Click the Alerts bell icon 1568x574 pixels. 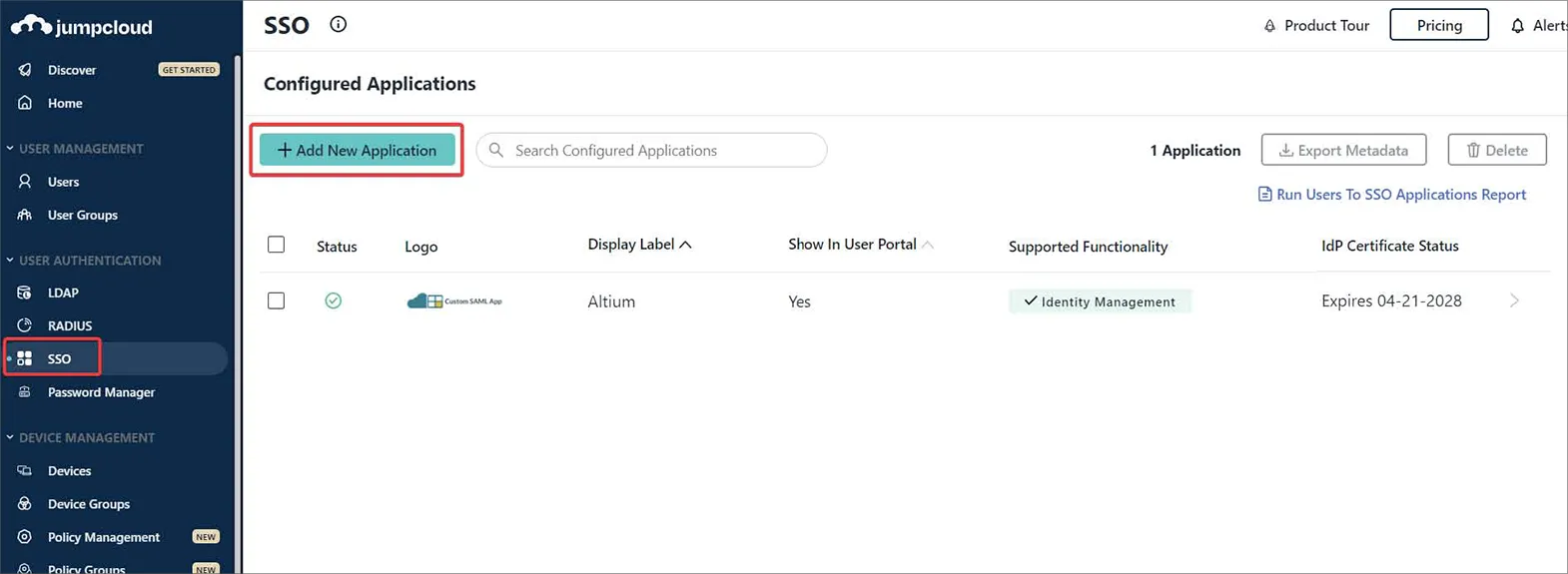pyautogui.click(x=1517, y=26)
